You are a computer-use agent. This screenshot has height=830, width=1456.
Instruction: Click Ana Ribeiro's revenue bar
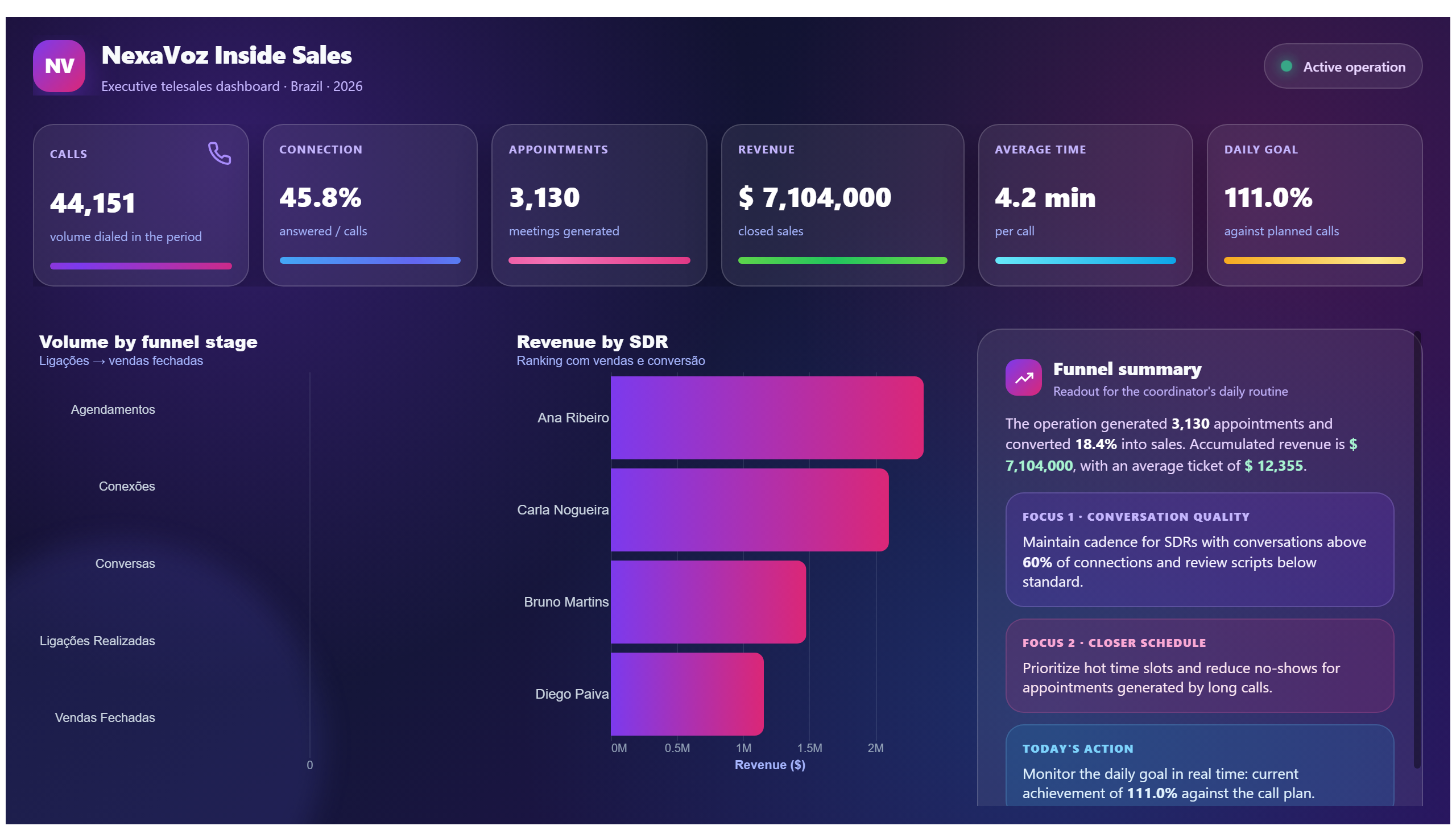(767, 418)
